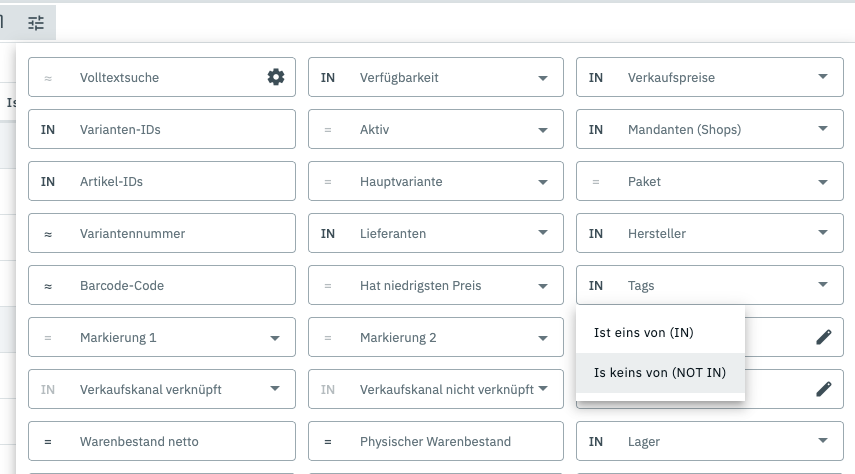Focus the Barcode-Code input field
855x474 pixels.
click(x=180, y=285)
